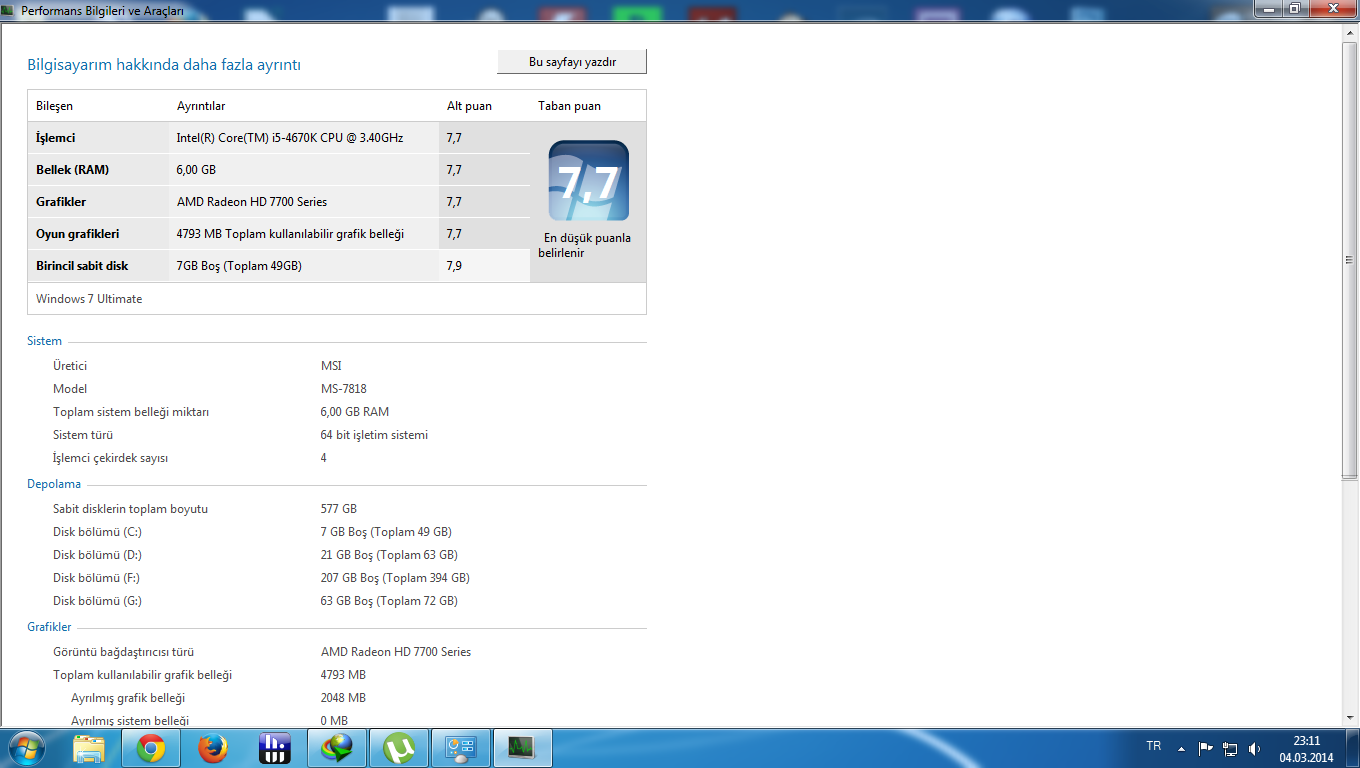Click the İşlemci çekirdek sayısı label

point(110,458)
